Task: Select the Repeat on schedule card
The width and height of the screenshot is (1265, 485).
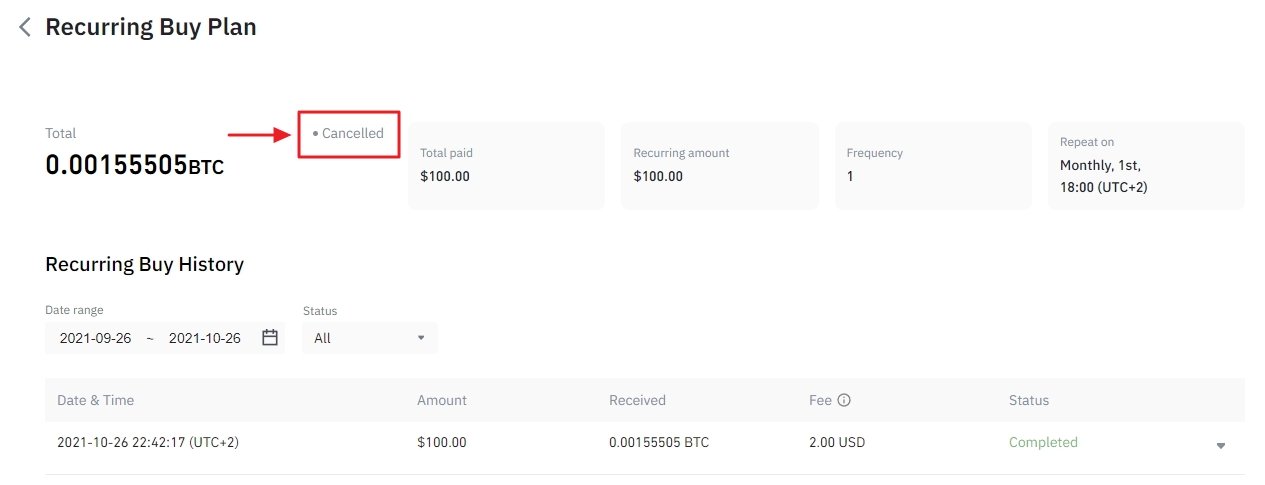Action: click(x=1145, y=166)
